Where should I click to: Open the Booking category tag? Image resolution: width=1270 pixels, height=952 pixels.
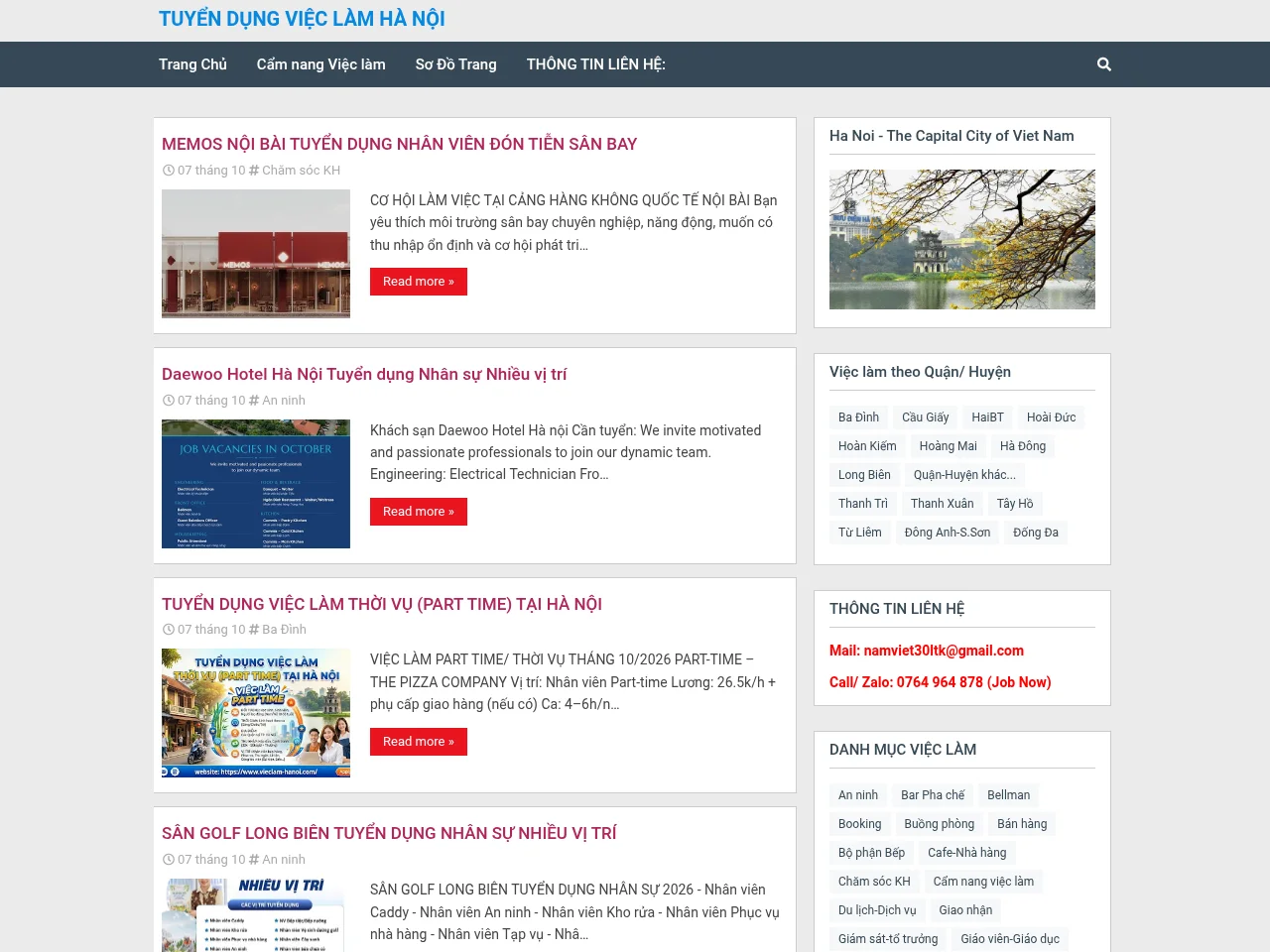coord(860,824)
